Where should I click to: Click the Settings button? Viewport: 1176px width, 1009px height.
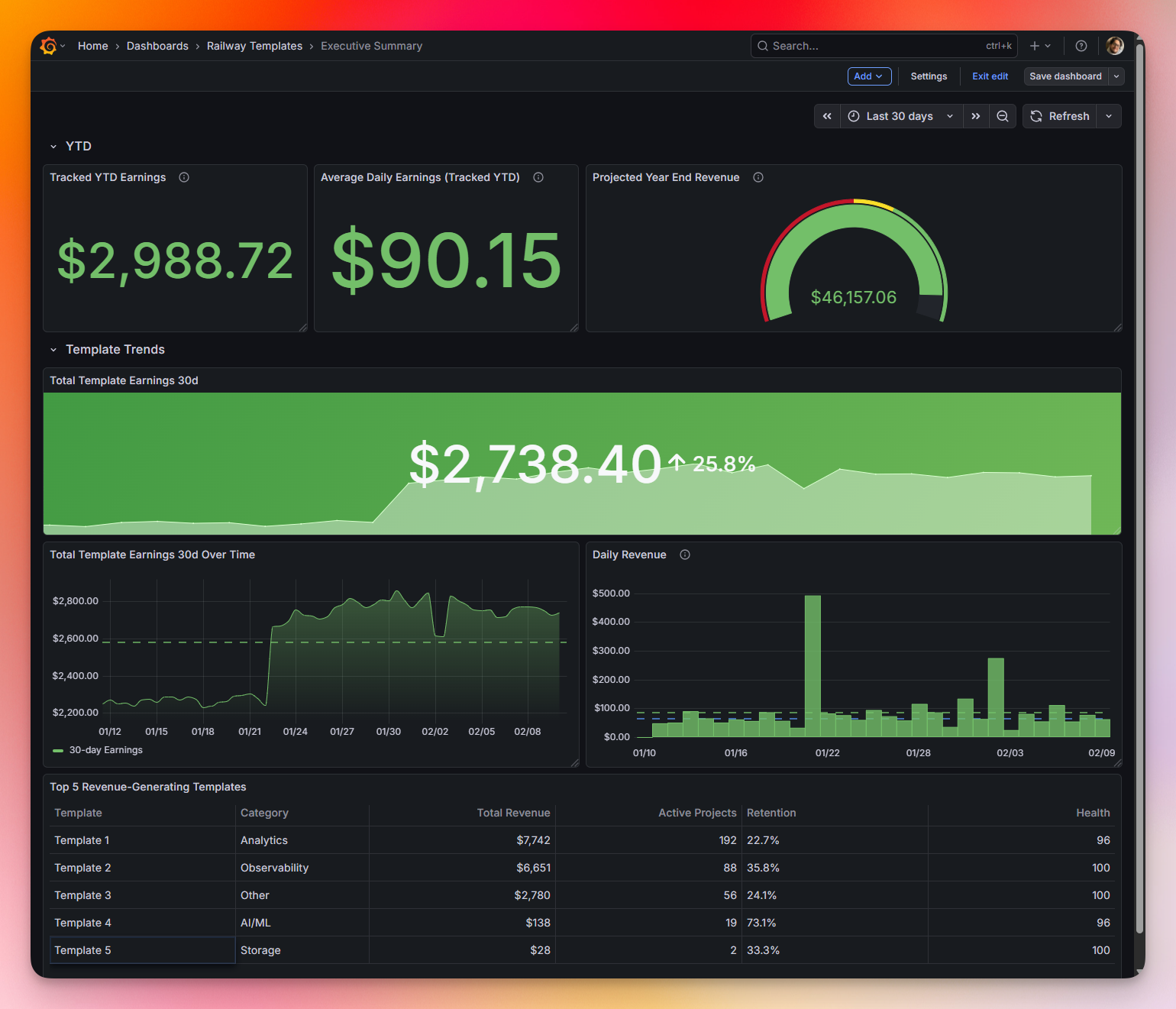tap(929, 76)
